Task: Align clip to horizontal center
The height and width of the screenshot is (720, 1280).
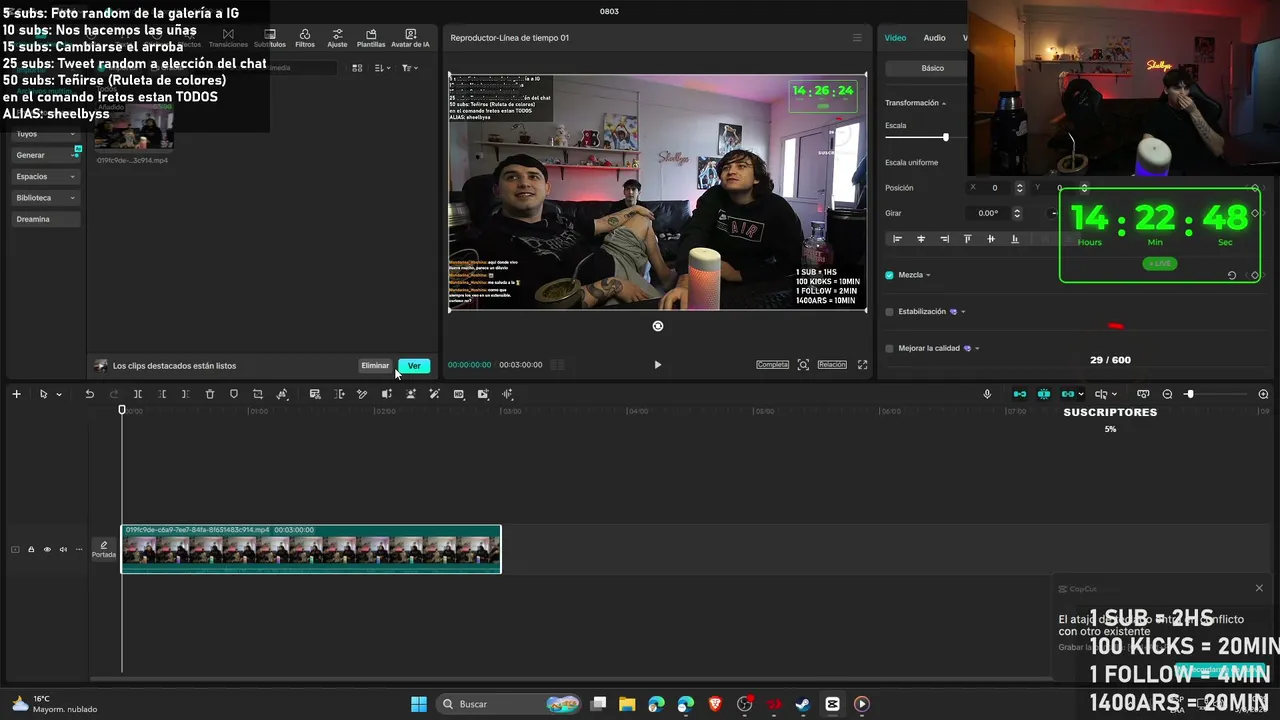Action: pyautogui.click(x=921, y=239)
